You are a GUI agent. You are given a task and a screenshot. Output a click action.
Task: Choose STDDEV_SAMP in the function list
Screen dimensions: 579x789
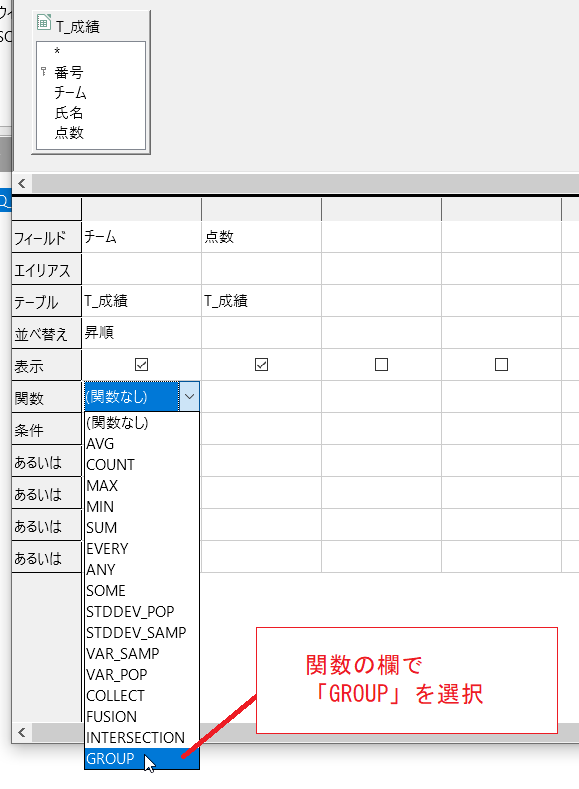pyautogui.click(x=141, y=633)
